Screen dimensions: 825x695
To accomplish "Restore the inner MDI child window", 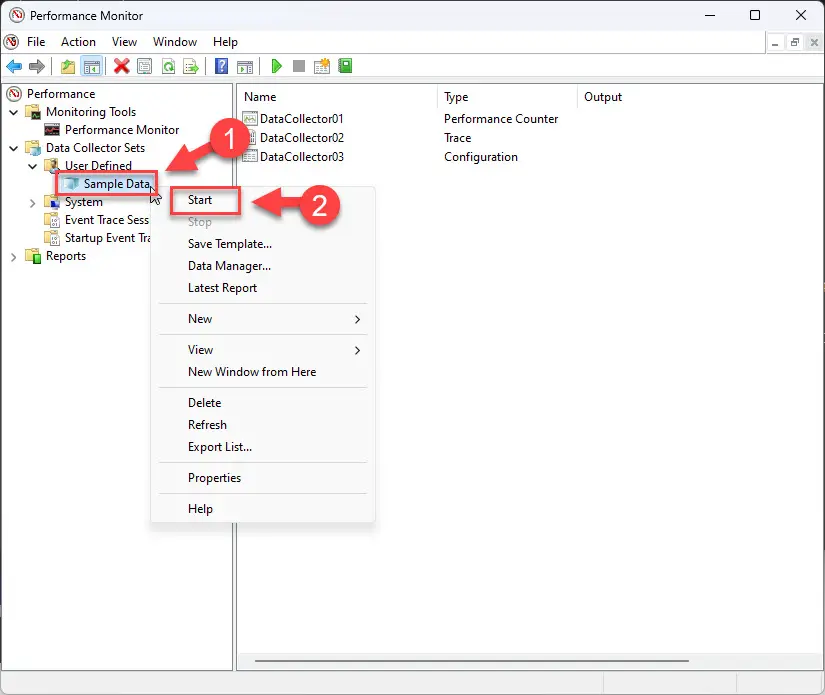I will point(795,43).
